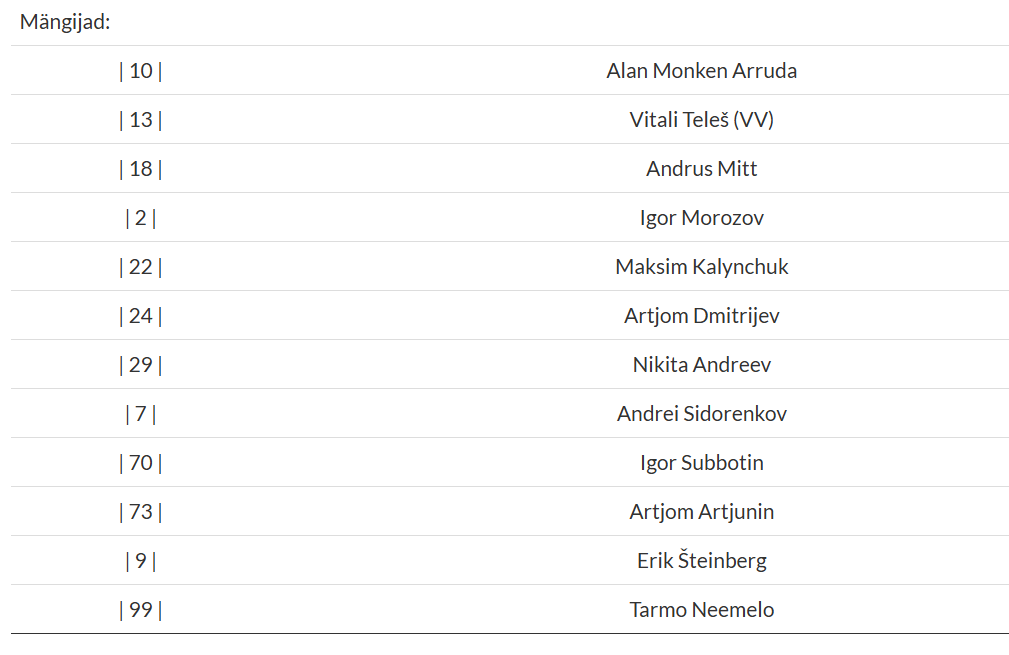
Task: Click jersey number 10
Action: pyautogui.click(x=141, y=71)
